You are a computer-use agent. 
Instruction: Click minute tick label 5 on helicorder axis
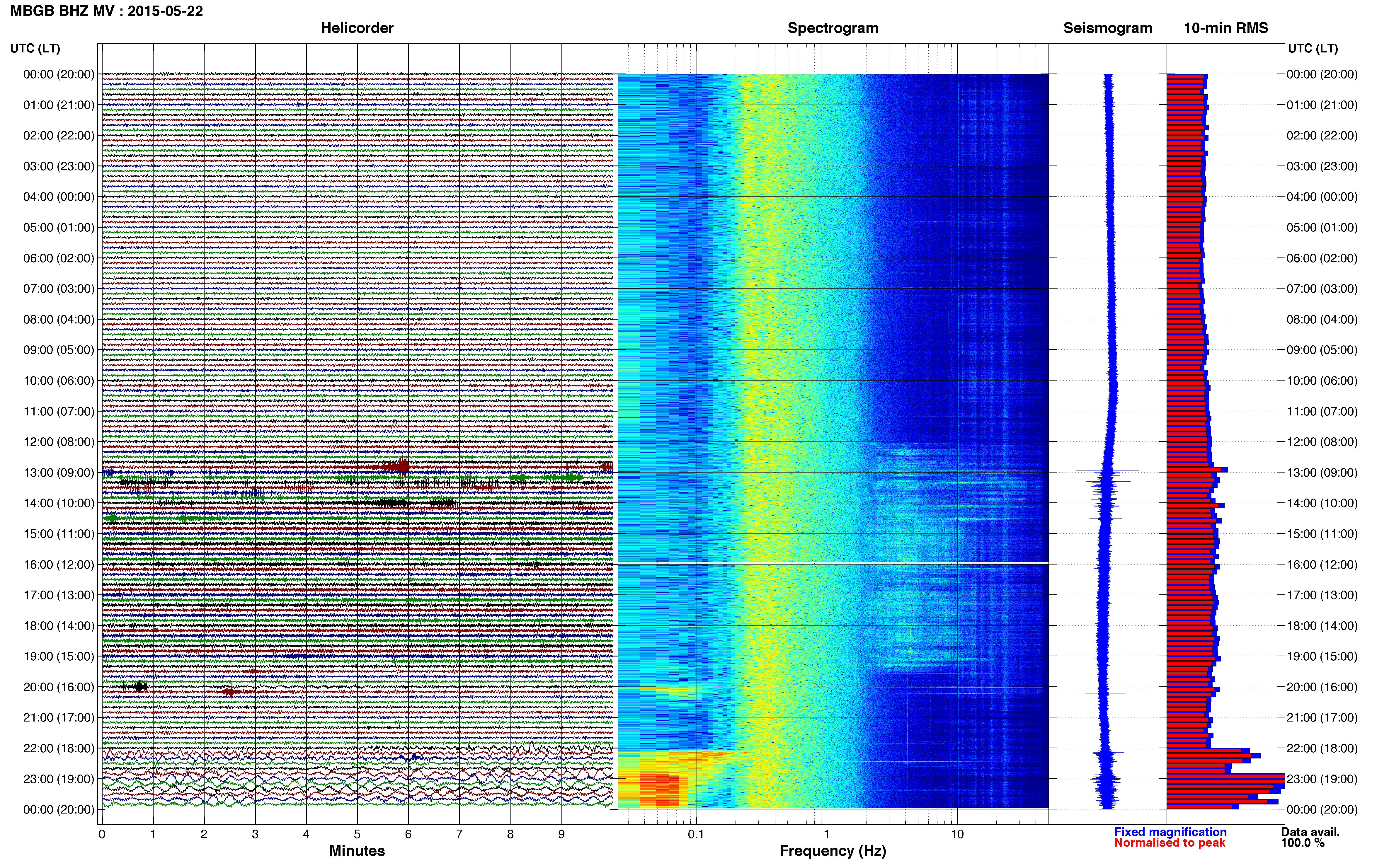(x=357, y=834)
